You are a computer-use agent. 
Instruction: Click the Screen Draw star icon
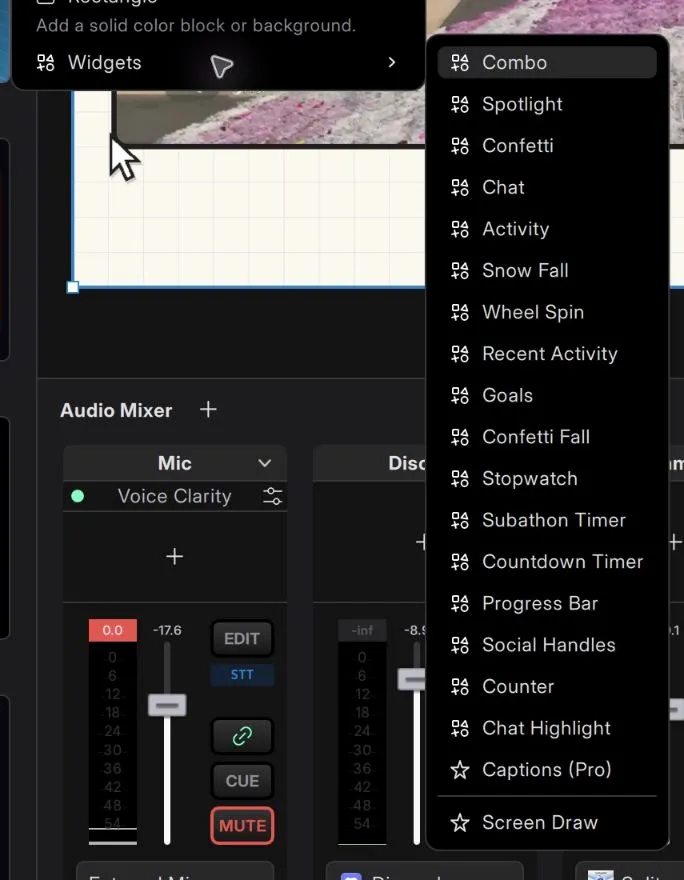click(460, 822)
